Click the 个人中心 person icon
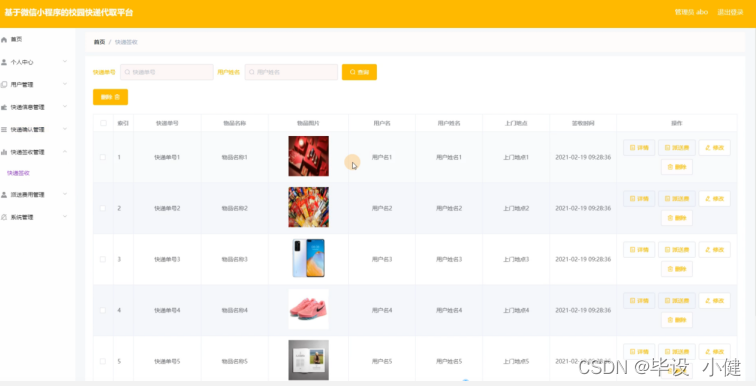 (4, 62)
